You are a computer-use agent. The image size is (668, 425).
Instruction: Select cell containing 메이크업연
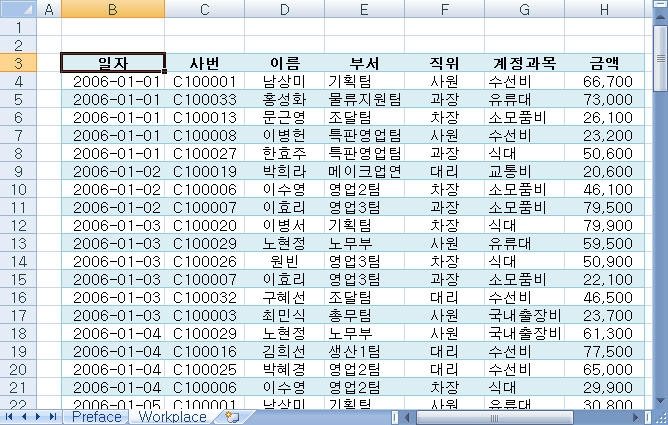pyautogui.click(x=364, y=171)
